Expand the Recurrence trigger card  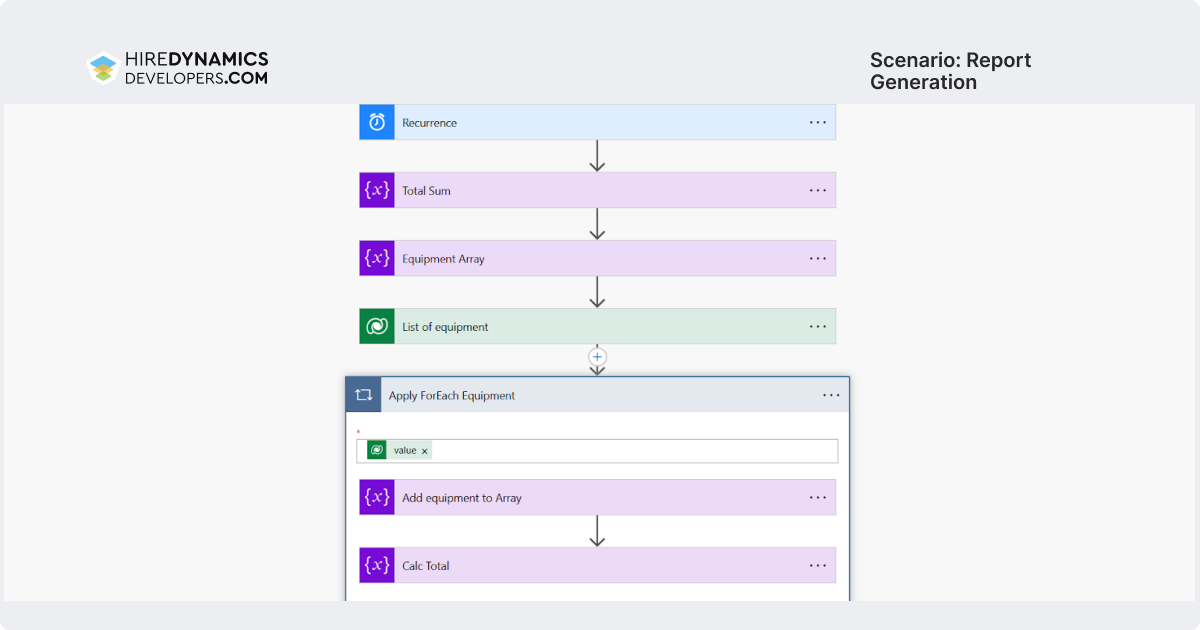pyautogui.click(x=597, y=122)
